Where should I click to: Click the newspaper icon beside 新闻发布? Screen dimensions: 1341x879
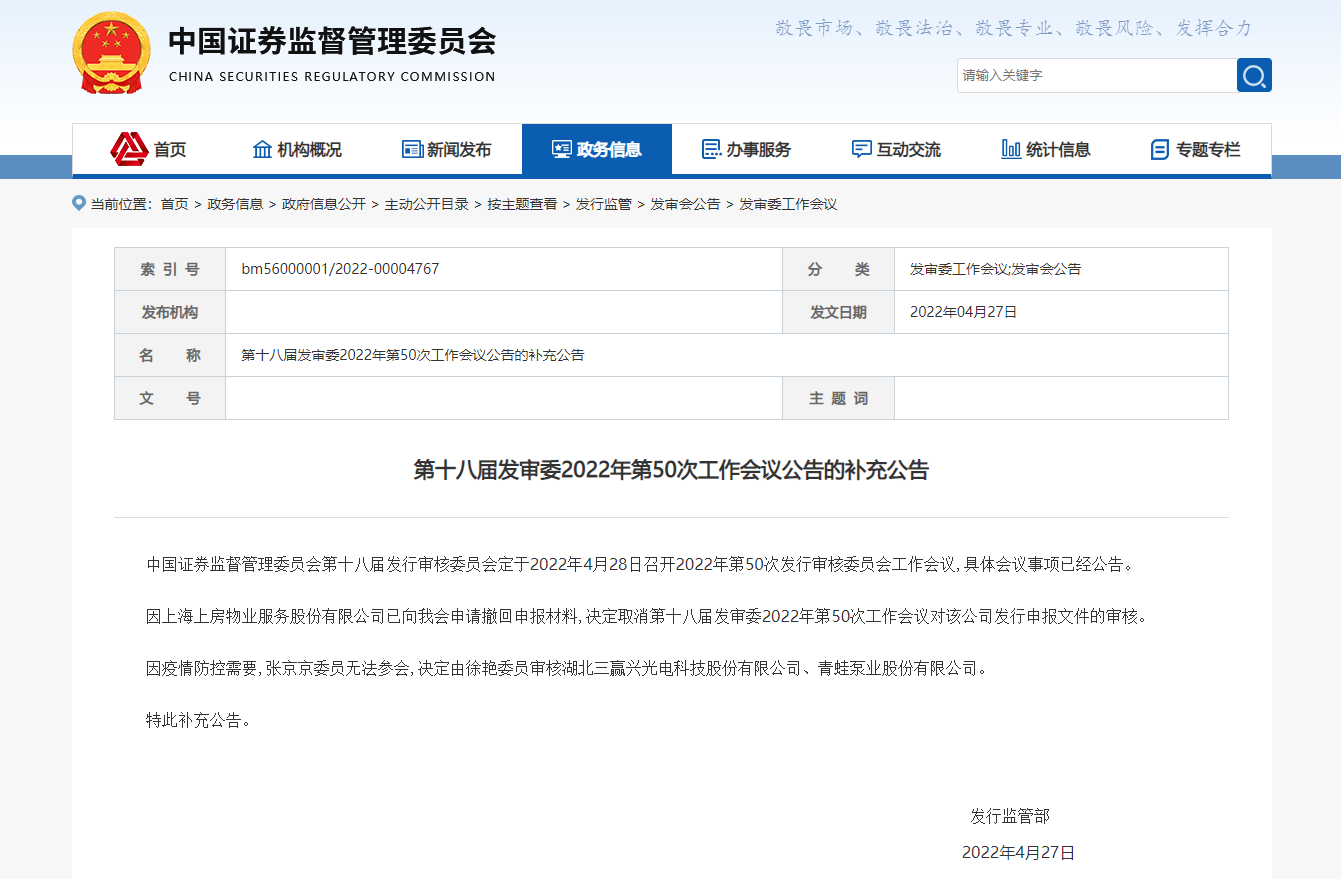tap(412, 149)
